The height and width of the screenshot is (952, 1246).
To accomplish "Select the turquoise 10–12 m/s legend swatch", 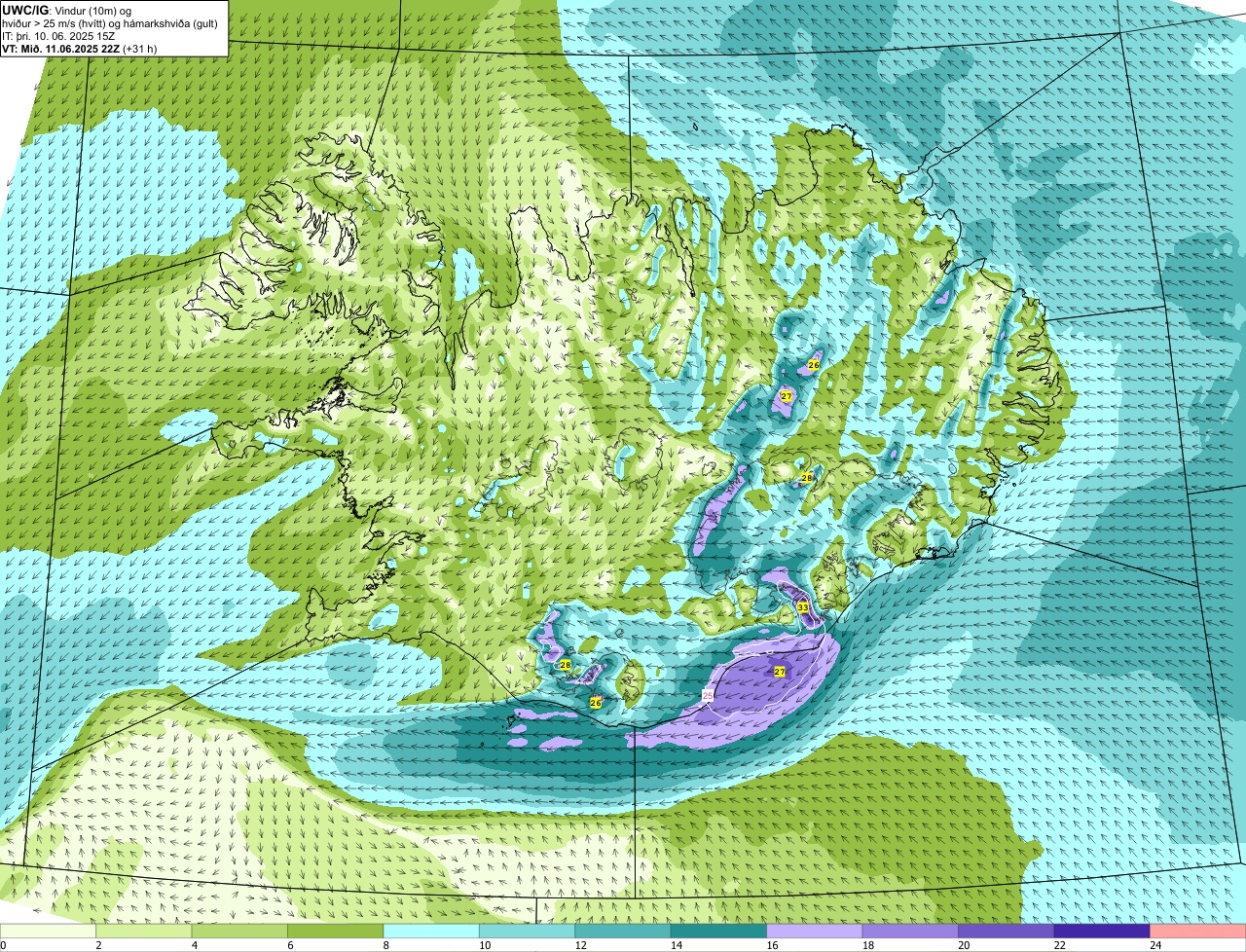I will click(527, 931).
